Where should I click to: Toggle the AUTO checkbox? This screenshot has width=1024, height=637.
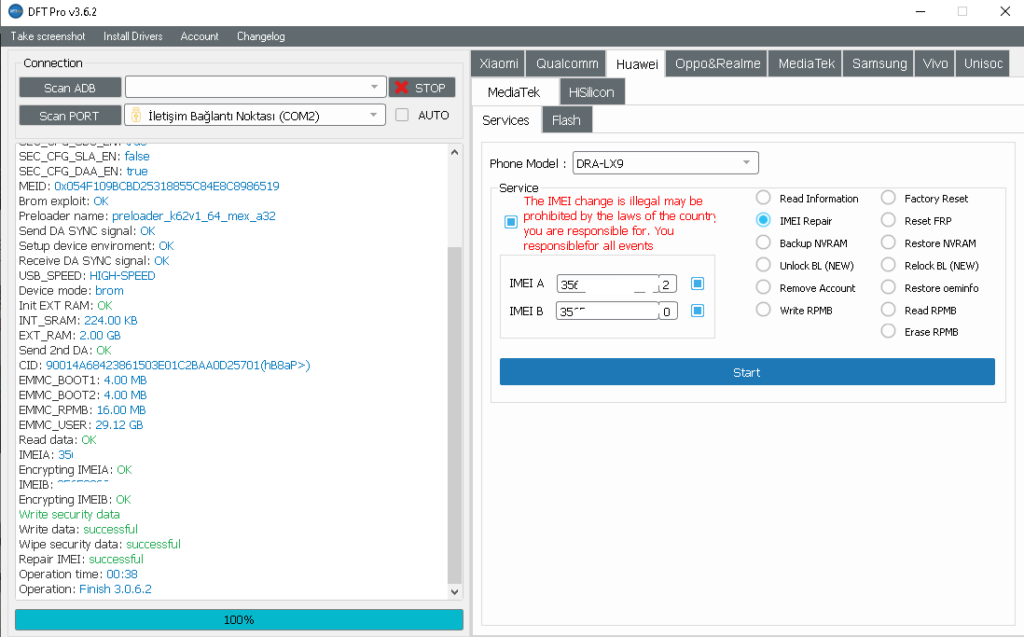402,115
